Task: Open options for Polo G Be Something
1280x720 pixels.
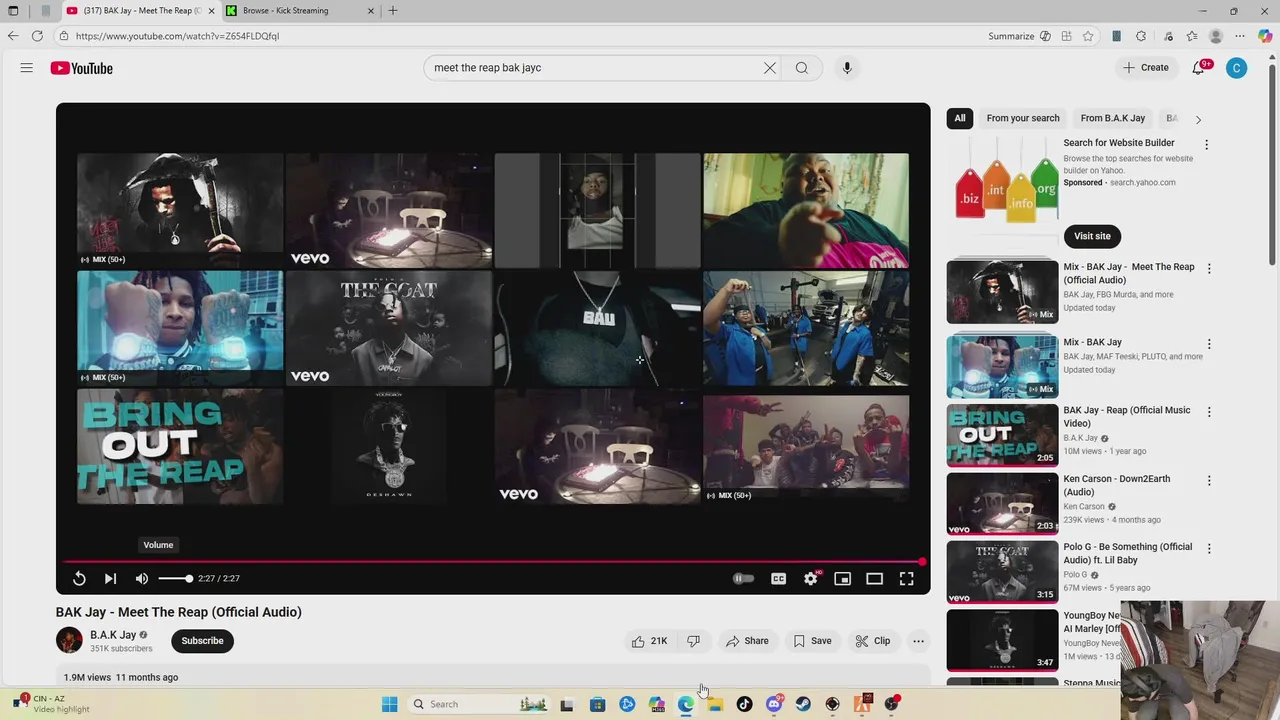Action: (x=1209, y=548)
